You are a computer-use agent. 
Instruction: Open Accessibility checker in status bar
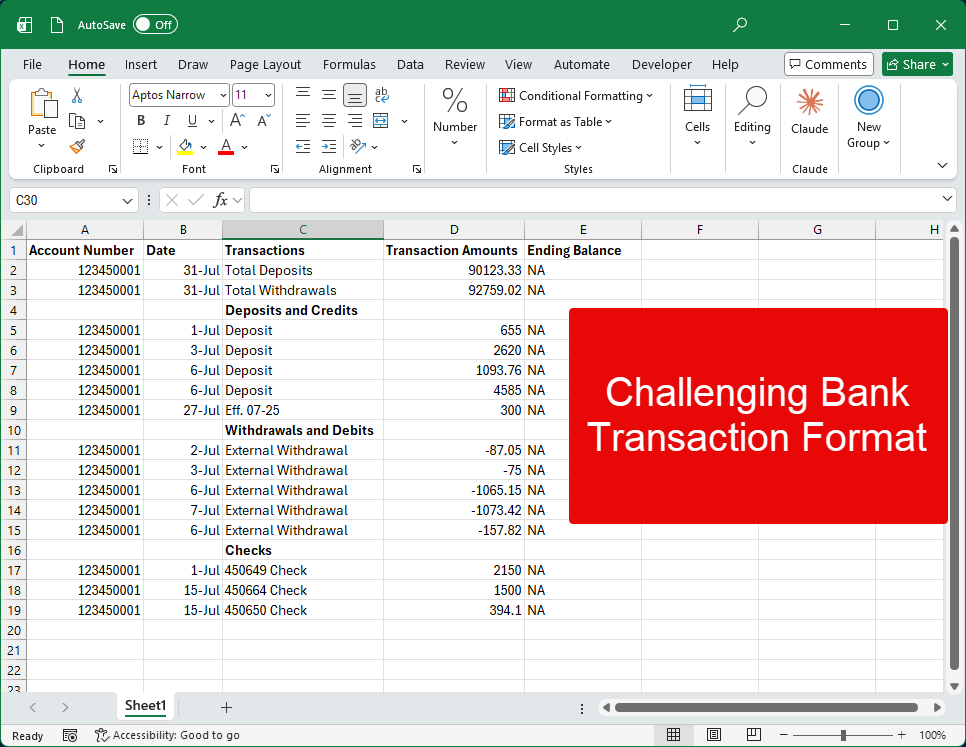click(167, 735)
